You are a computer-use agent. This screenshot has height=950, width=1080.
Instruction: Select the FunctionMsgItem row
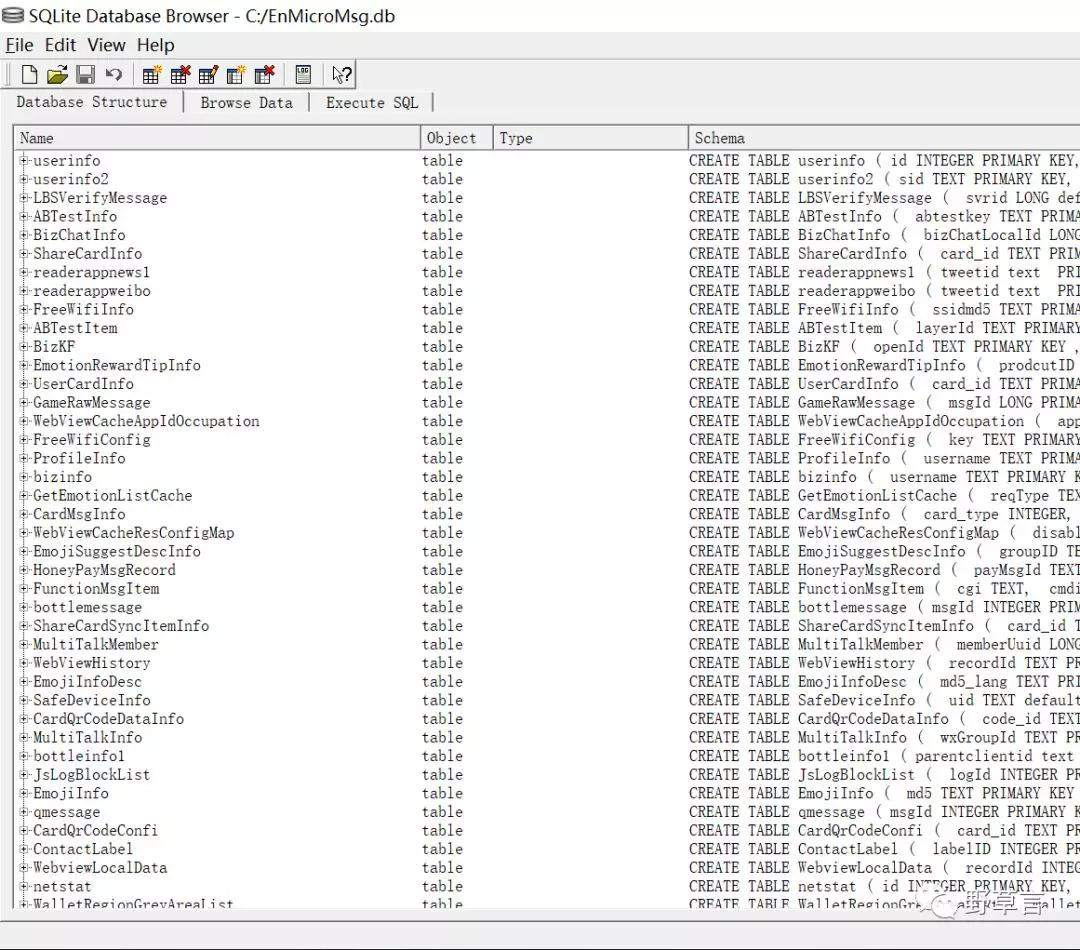pyautogui.click(x=547, y=588)
